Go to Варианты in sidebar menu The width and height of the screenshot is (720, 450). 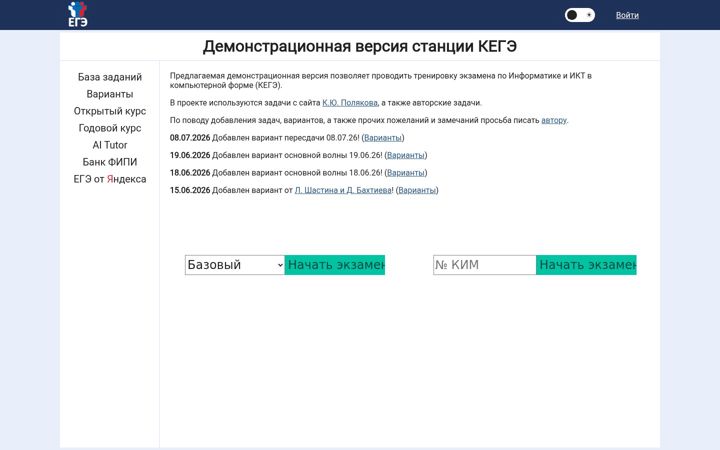coord(110,94)
